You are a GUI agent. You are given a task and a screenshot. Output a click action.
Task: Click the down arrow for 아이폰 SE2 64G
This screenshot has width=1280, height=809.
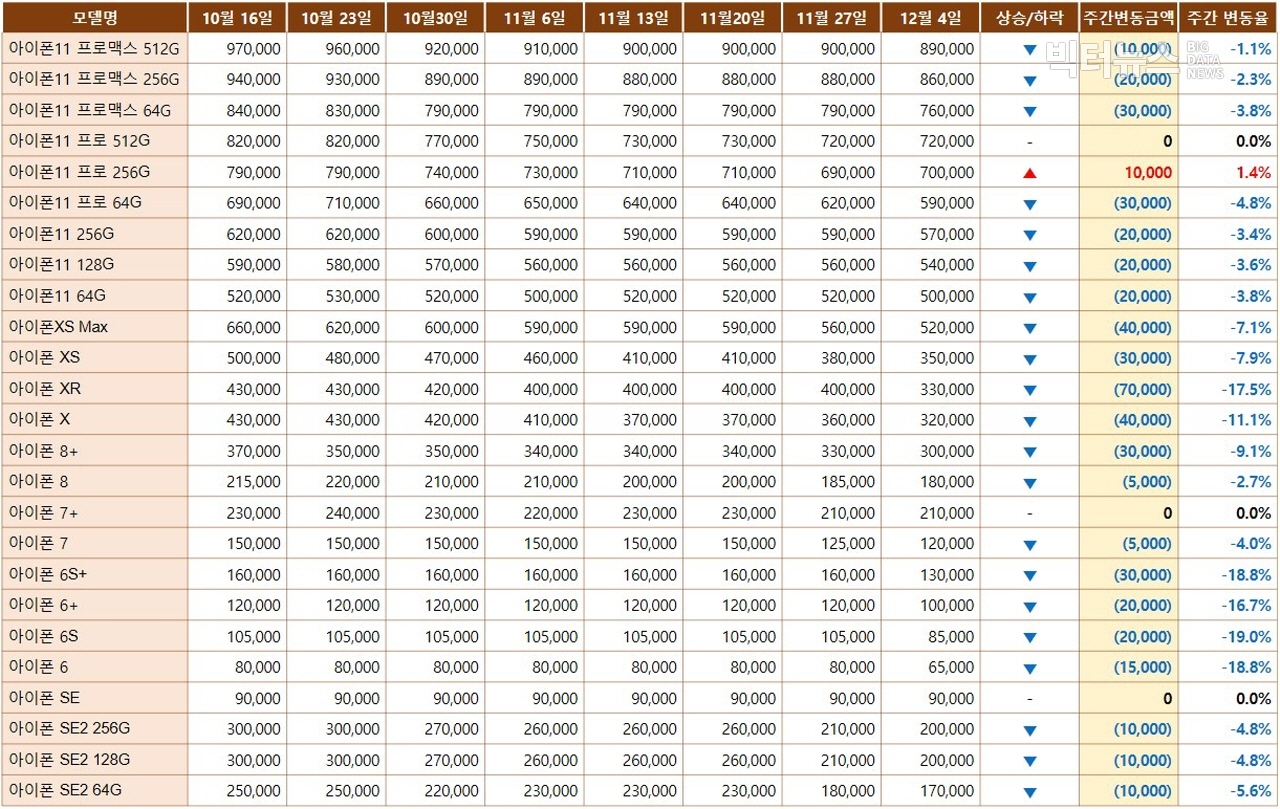coord(1030,793)
